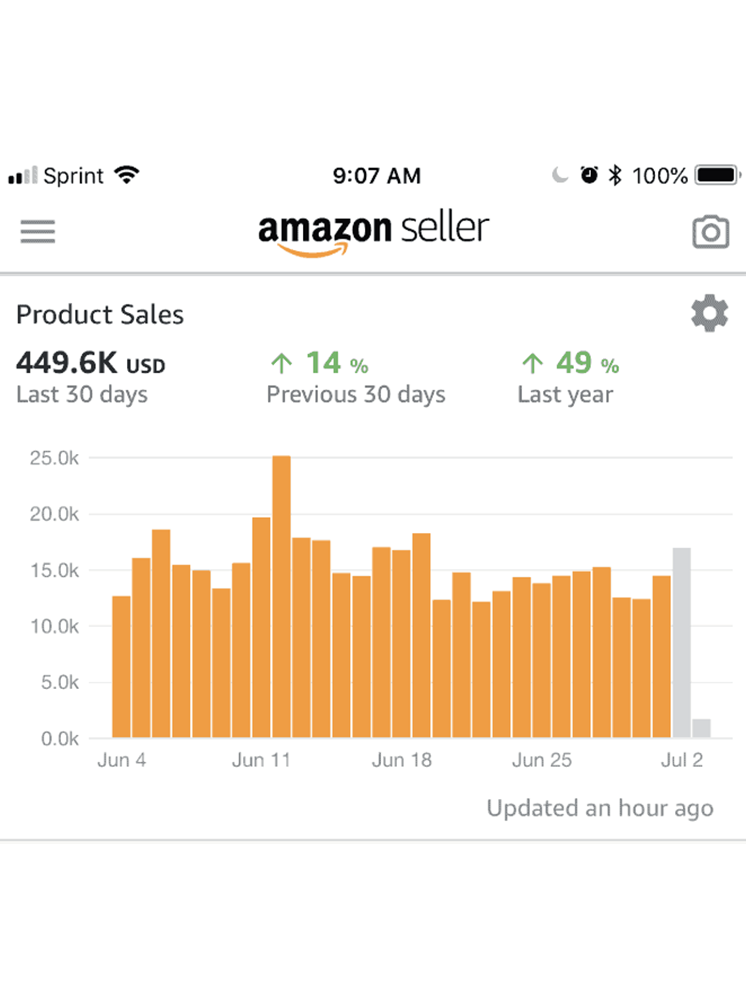Tap the Do Not Disturb moon icon

(x=560, y=176)
